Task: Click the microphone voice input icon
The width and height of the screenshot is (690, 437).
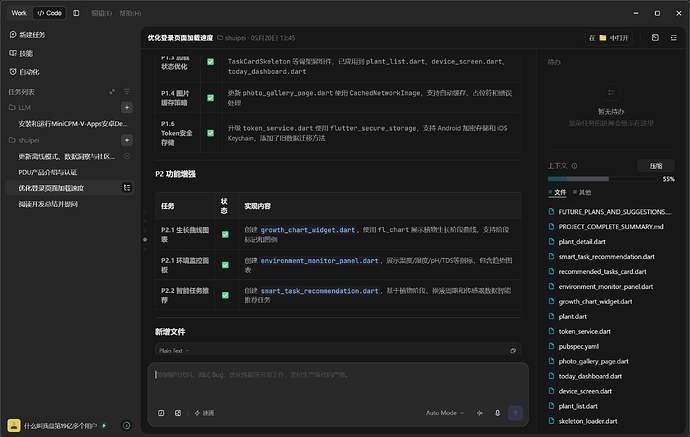Action: (x=497, y=413)
